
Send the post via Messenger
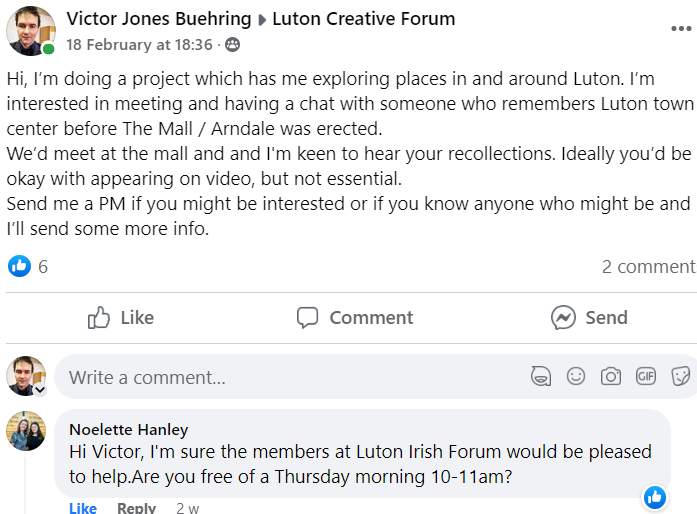click(x=589, y=318)
